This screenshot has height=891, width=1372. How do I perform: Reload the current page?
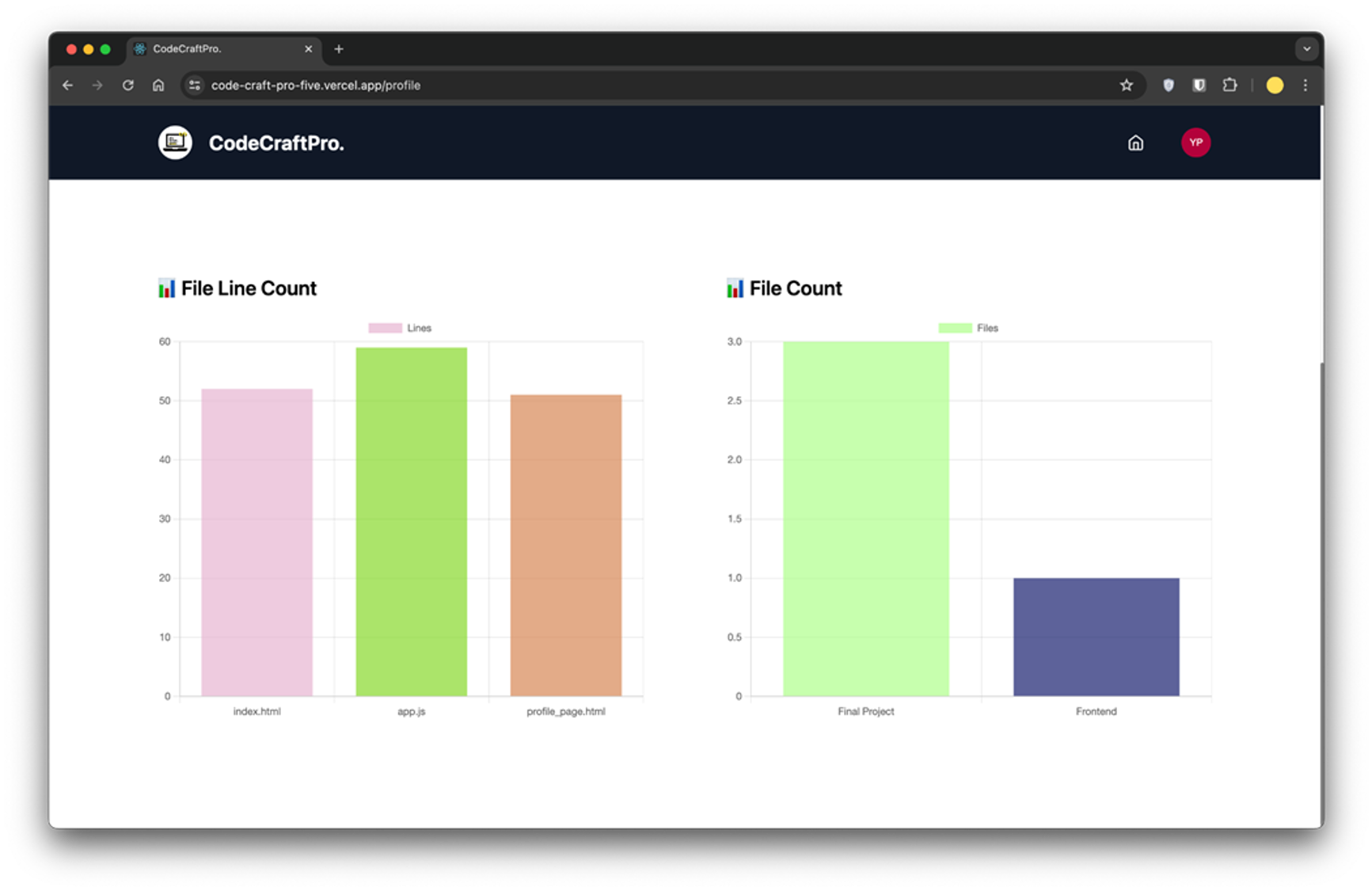[x=127, y=86]
